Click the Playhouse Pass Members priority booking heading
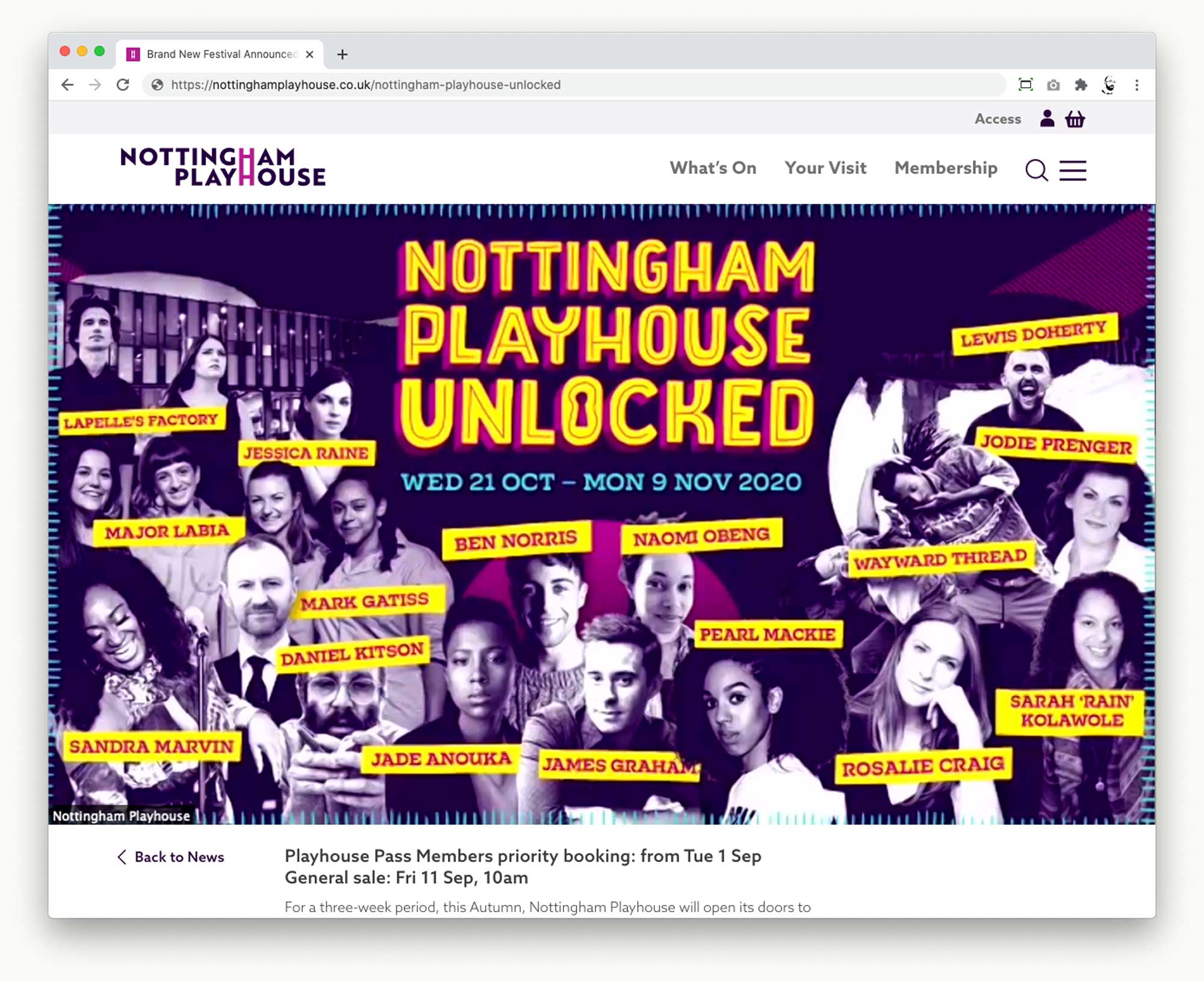 pos(523,856)
